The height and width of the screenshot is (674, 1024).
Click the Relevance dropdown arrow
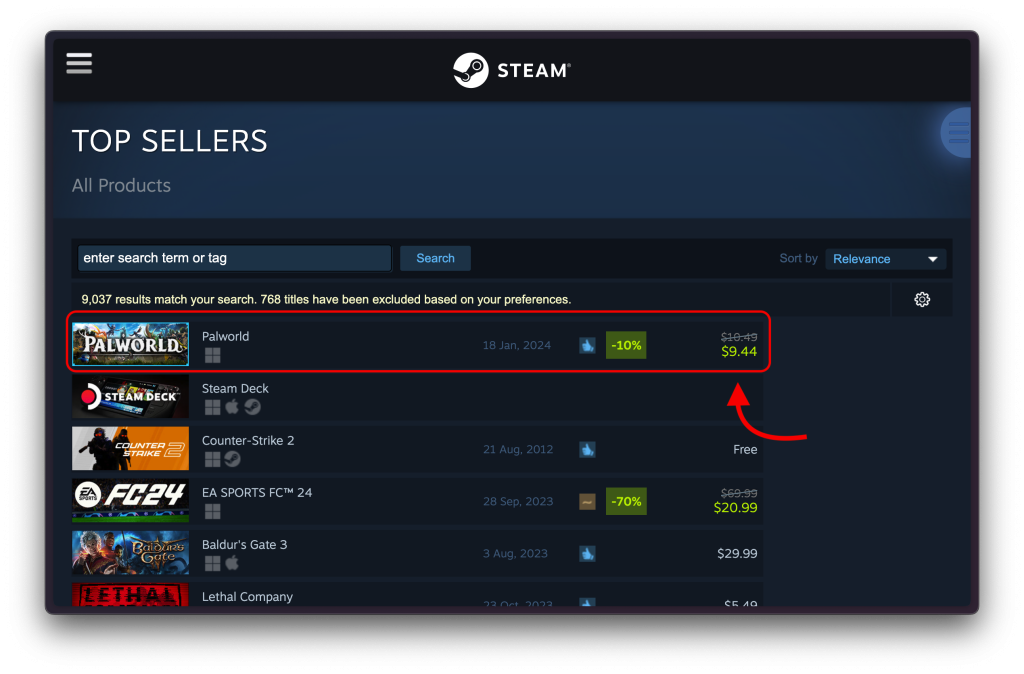click(933, 259)
